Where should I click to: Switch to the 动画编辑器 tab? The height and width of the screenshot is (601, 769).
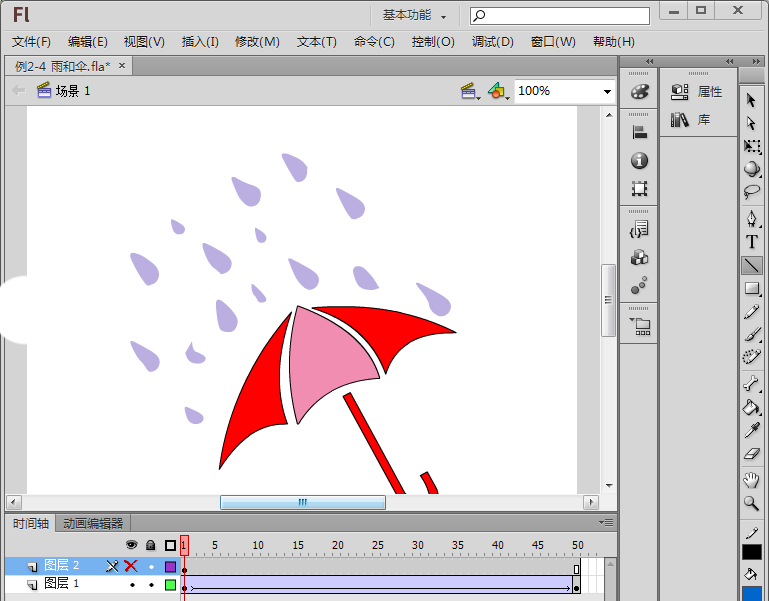point(93,523)
